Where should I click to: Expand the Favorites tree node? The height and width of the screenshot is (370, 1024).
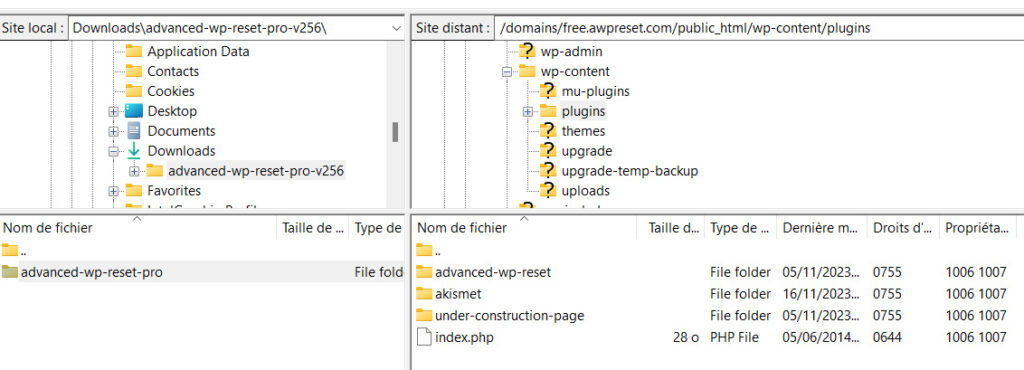point(114,191)
